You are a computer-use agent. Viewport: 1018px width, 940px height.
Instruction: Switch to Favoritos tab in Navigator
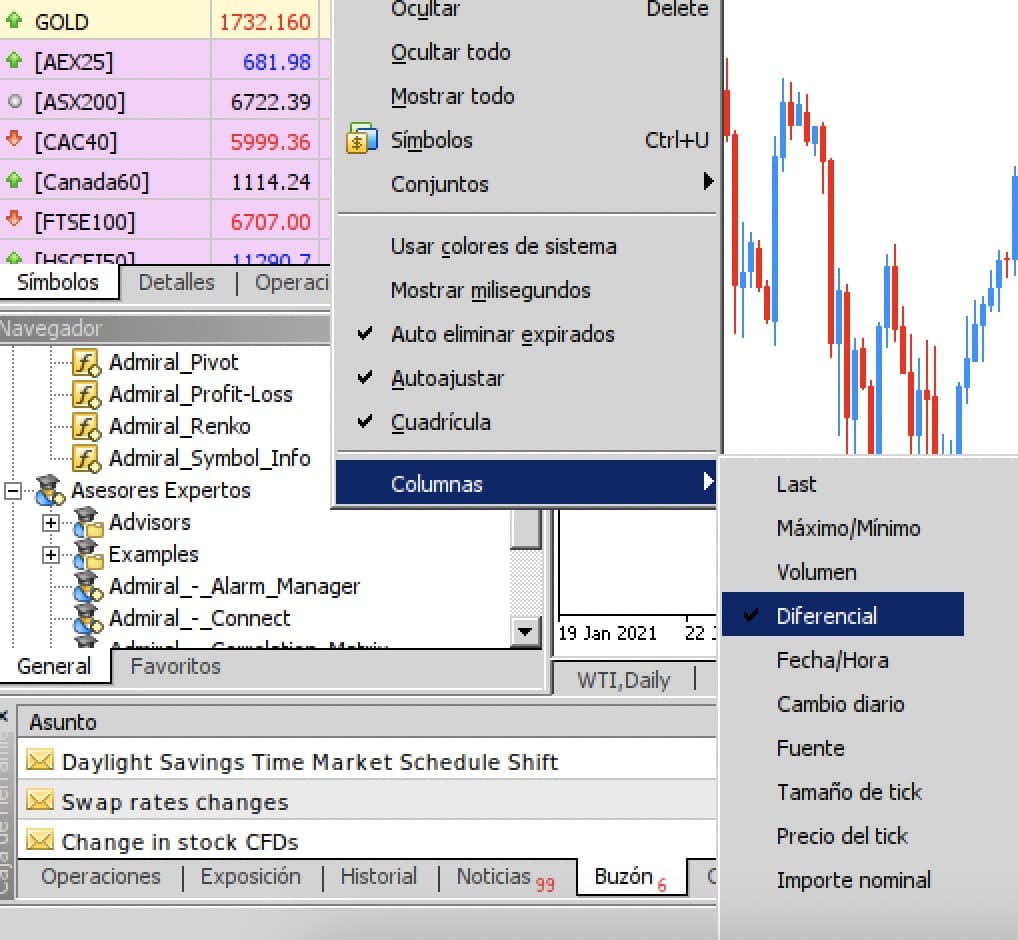[175, 666]
